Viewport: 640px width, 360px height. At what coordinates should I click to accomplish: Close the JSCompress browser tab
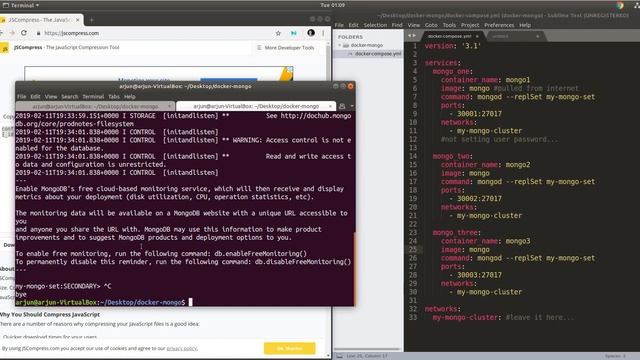click(x=78, y=20)
